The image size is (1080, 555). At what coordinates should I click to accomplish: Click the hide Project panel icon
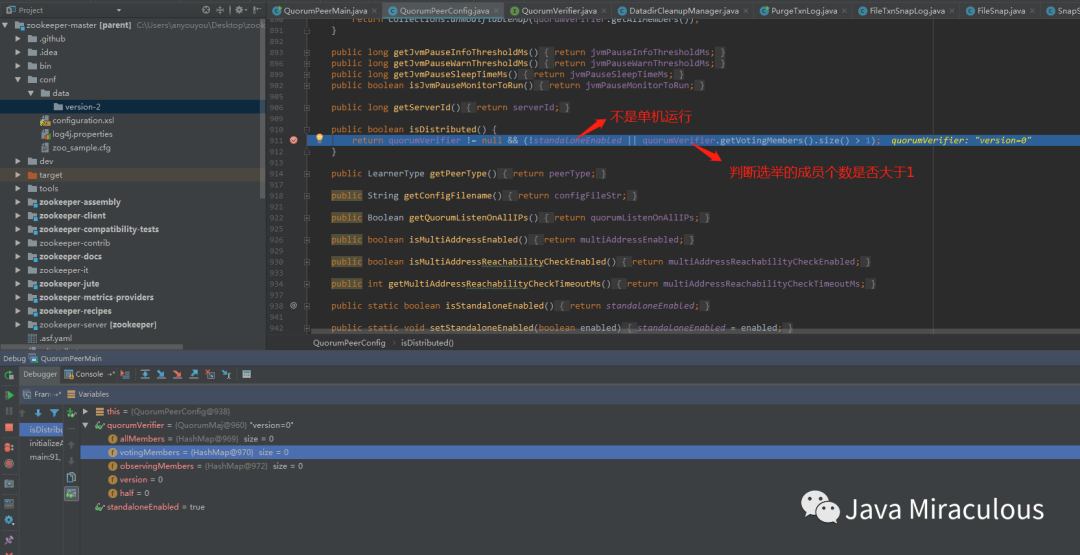point(258,10)
